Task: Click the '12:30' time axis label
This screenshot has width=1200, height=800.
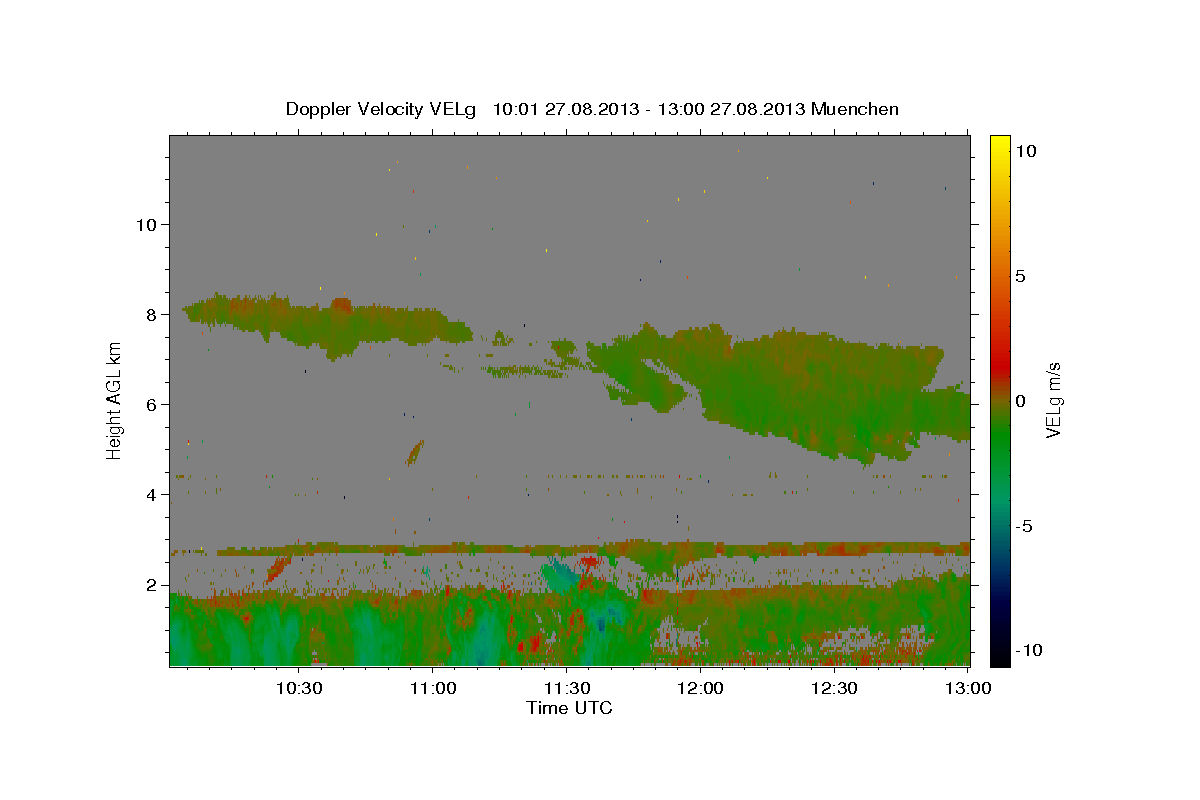Action: 834,688
